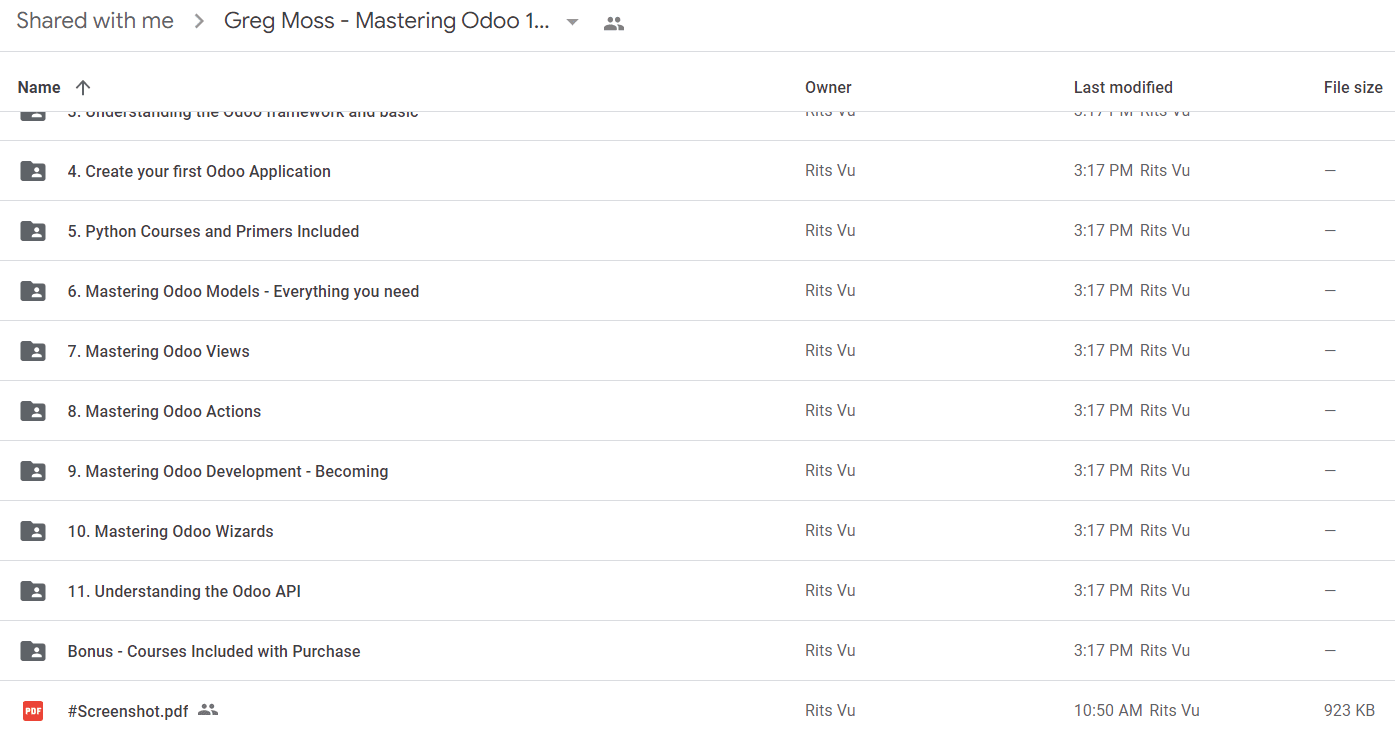Click the 10:50 AM modified time
Screen dimensions: 1395x735
[1108, 710]
